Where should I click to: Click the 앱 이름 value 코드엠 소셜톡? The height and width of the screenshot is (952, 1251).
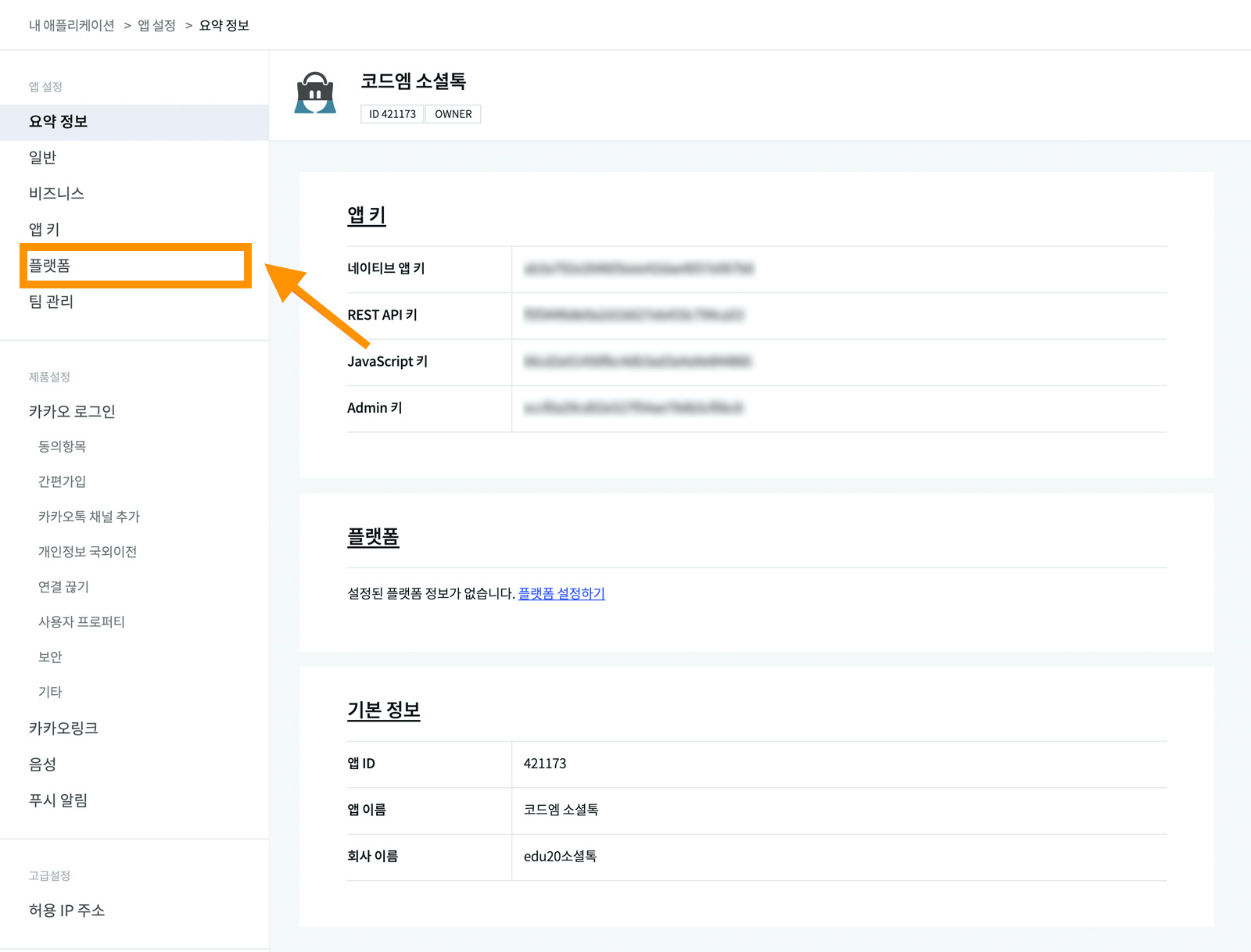pyautogui.click(x=561, y=810)
